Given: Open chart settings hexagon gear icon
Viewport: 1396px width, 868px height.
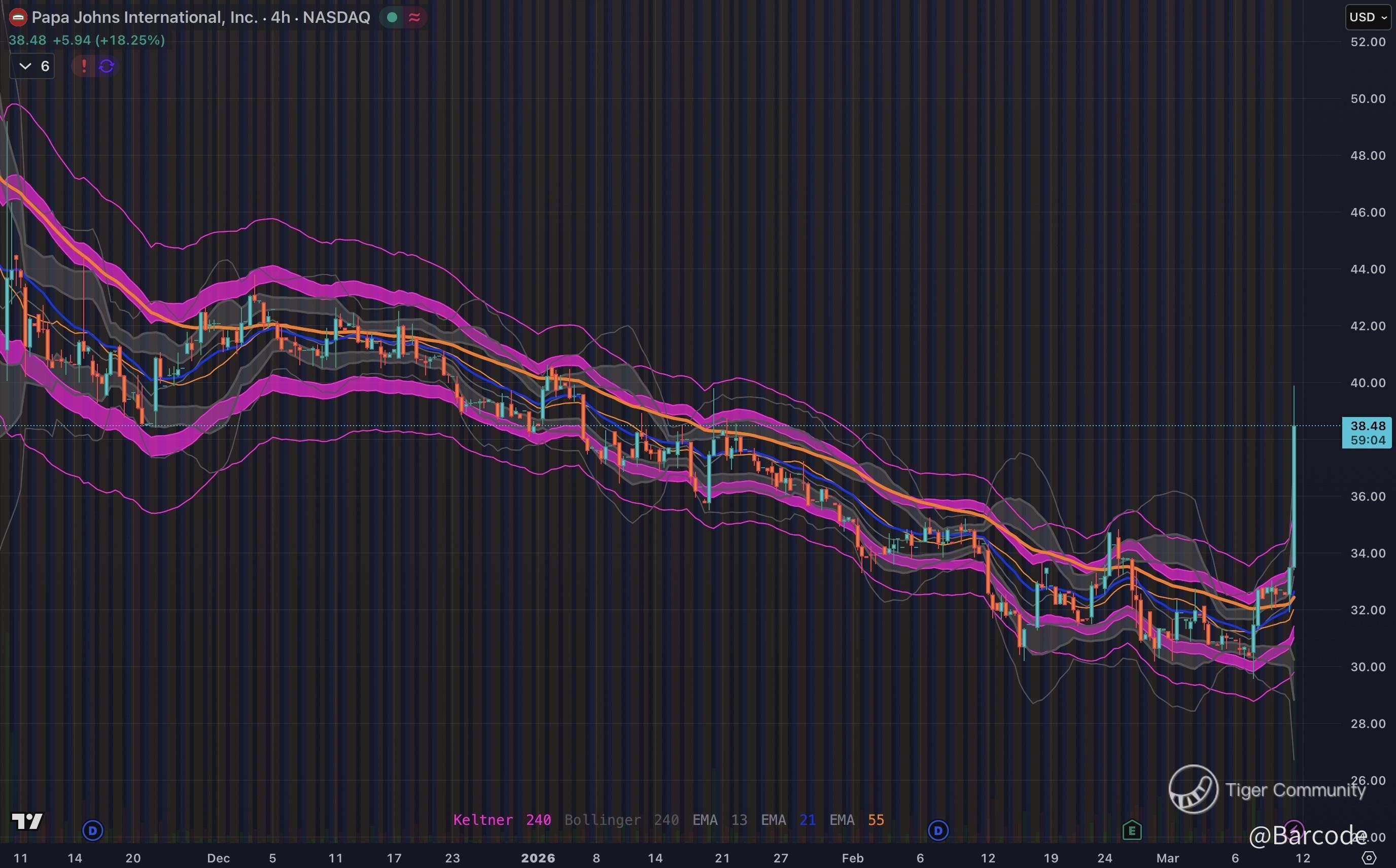Looking at the screenshot, I should pos(1369,858).
